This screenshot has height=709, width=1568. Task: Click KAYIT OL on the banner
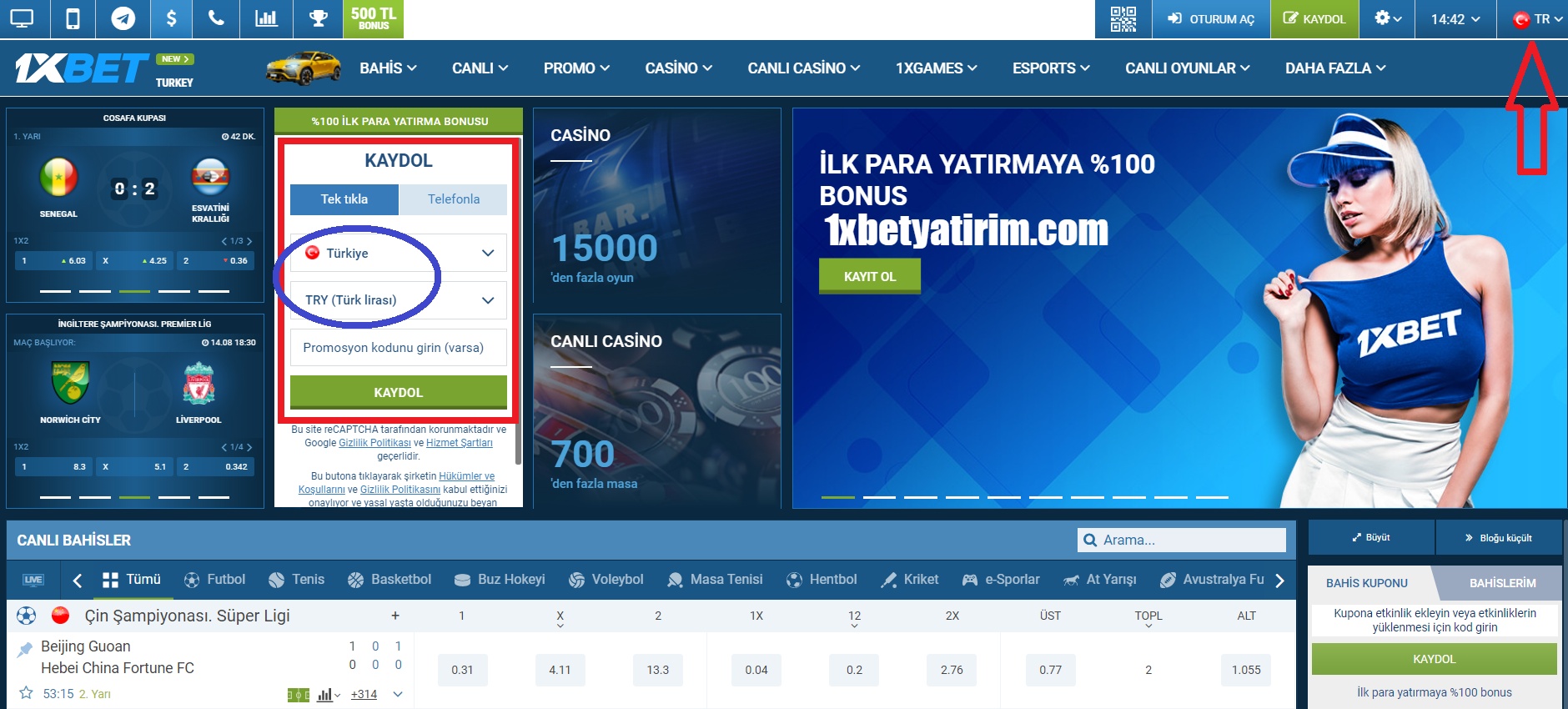(870, 276)
